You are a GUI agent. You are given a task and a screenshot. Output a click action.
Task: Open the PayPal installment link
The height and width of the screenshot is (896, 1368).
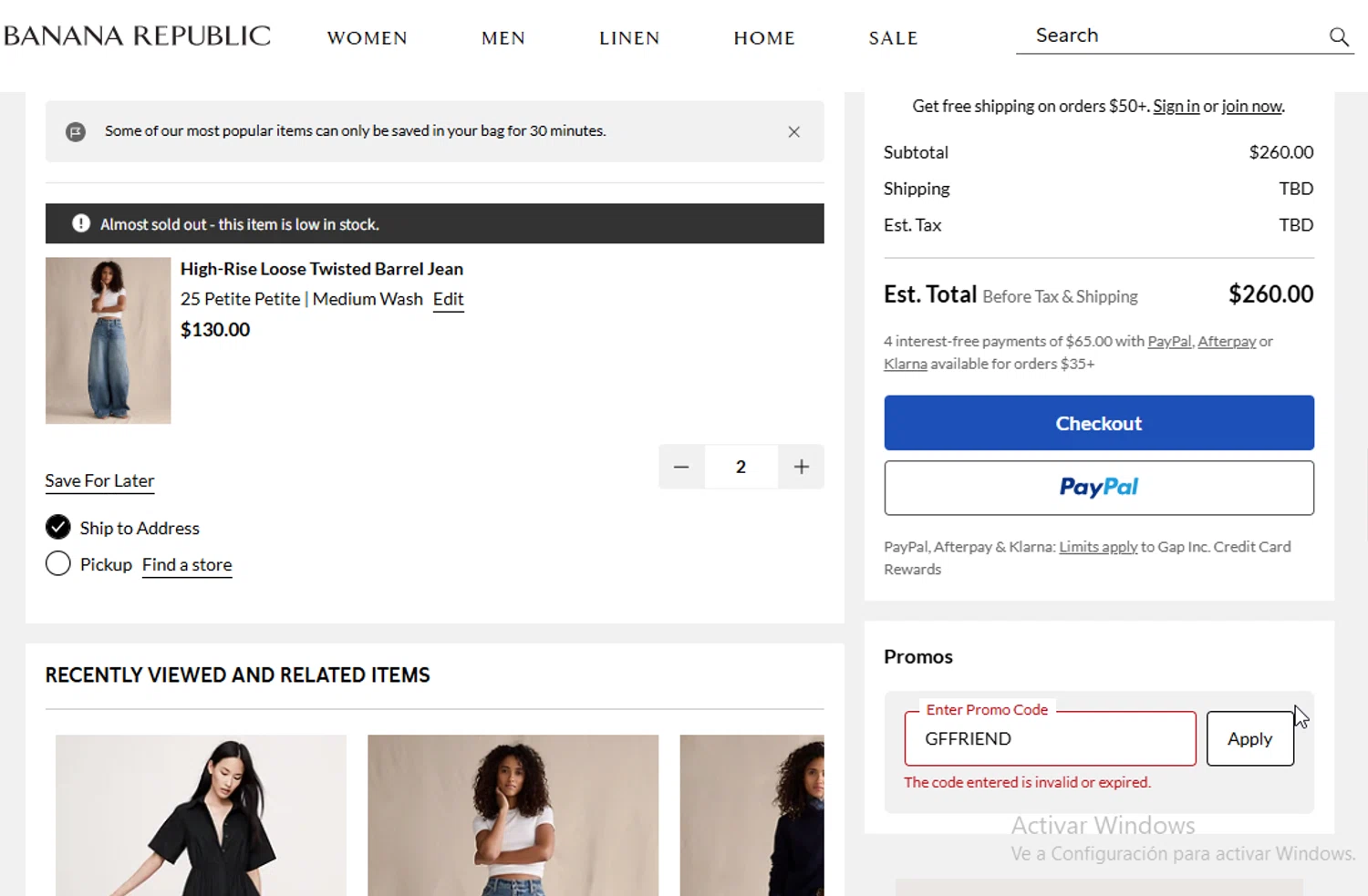coord(1169,341)
